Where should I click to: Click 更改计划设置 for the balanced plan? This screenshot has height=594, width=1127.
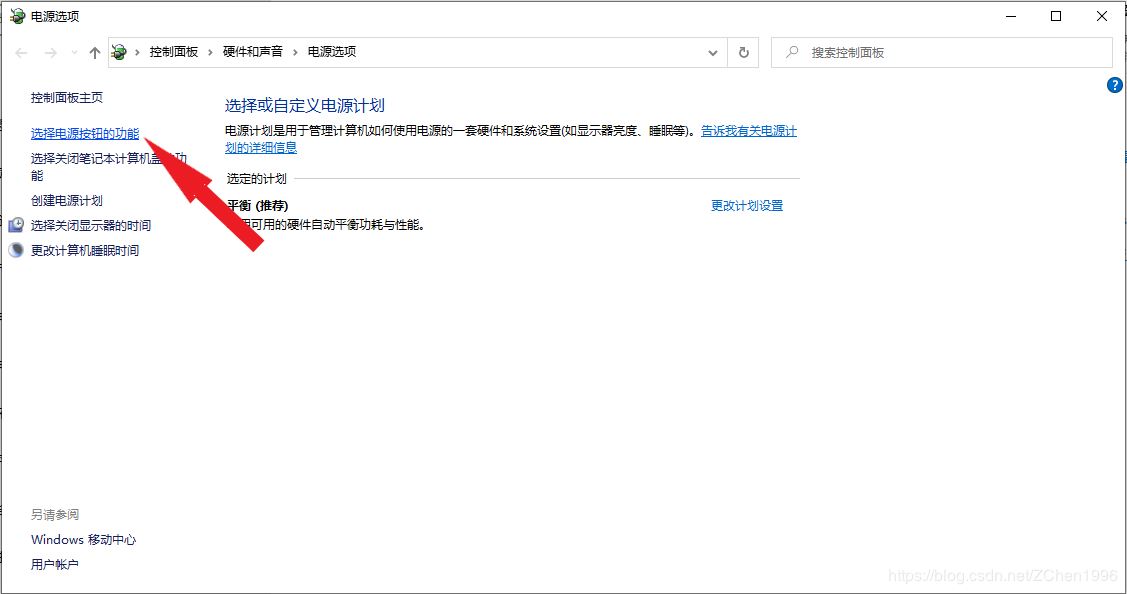click(x=746, y=205)
